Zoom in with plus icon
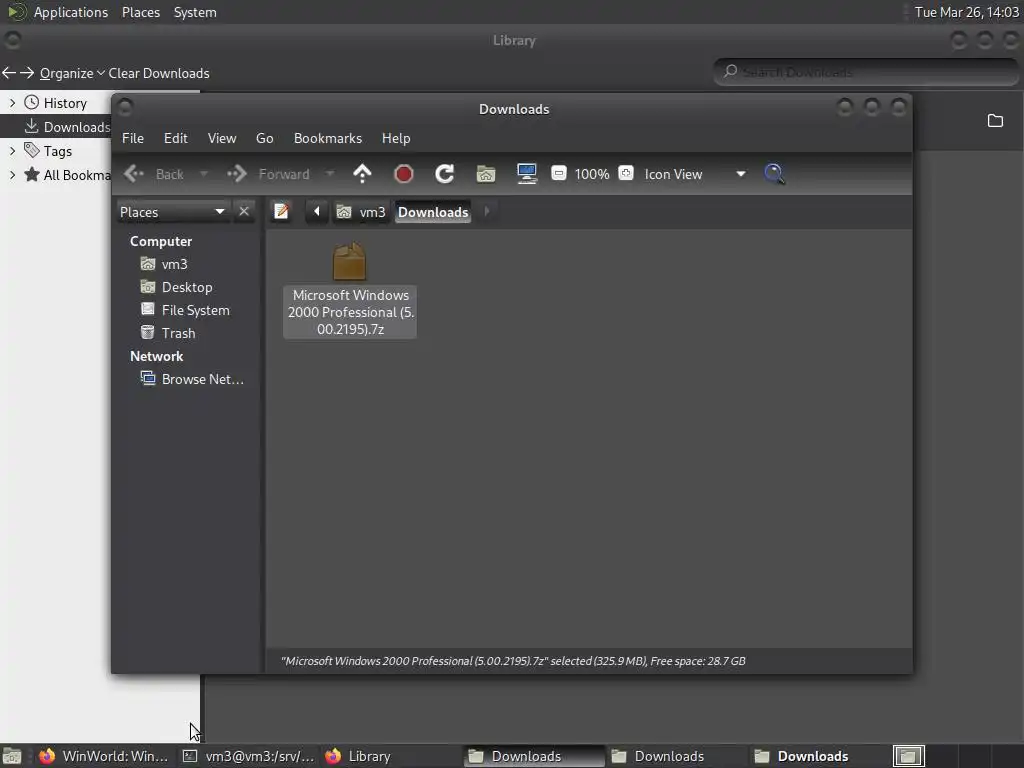Screen dimensions: 1024x768 click(x=626, y=173)
